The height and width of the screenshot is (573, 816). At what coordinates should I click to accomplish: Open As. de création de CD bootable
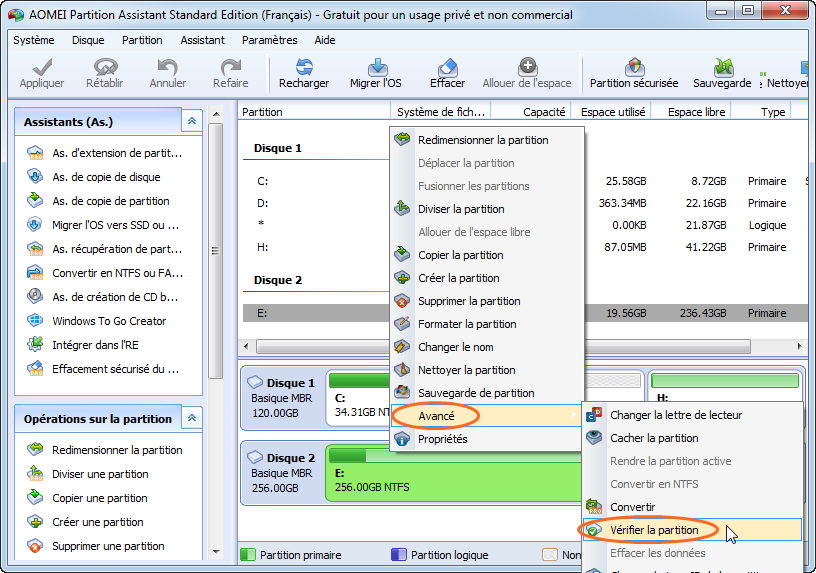pyautogui.click(x=103, y=297)
